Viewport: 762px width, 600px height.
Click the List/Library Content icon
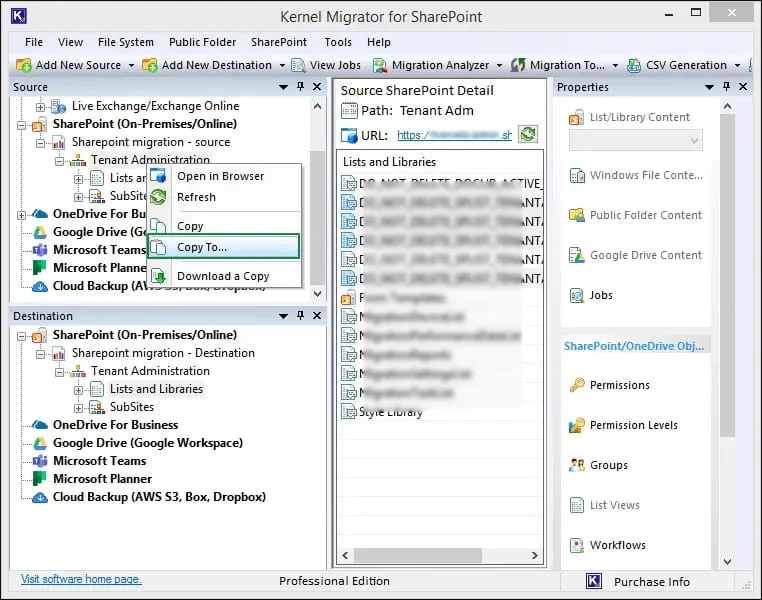click(x=576, y=117)
